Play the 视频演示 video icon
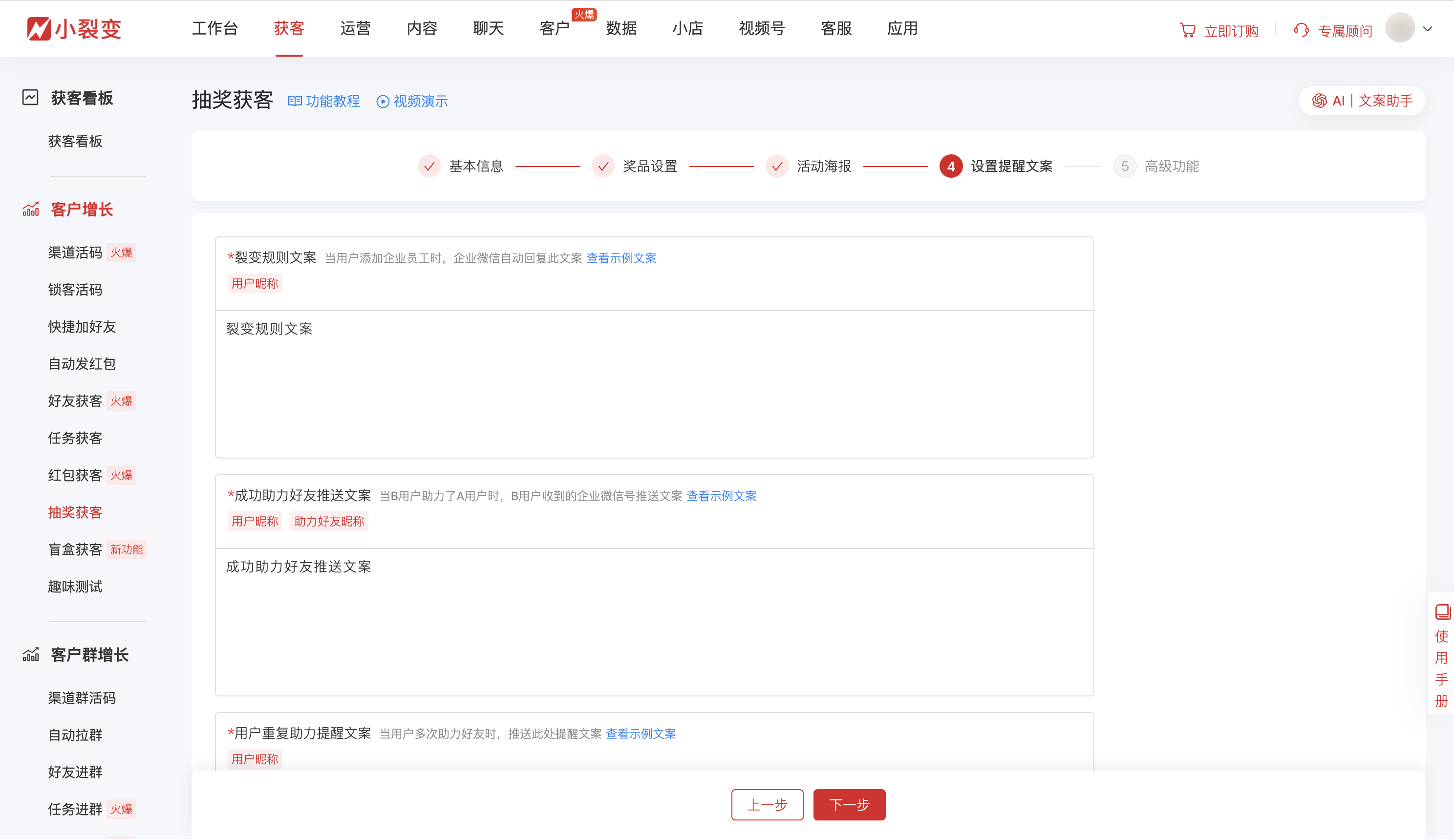The image size is (1454, 840). pos(383,102)
